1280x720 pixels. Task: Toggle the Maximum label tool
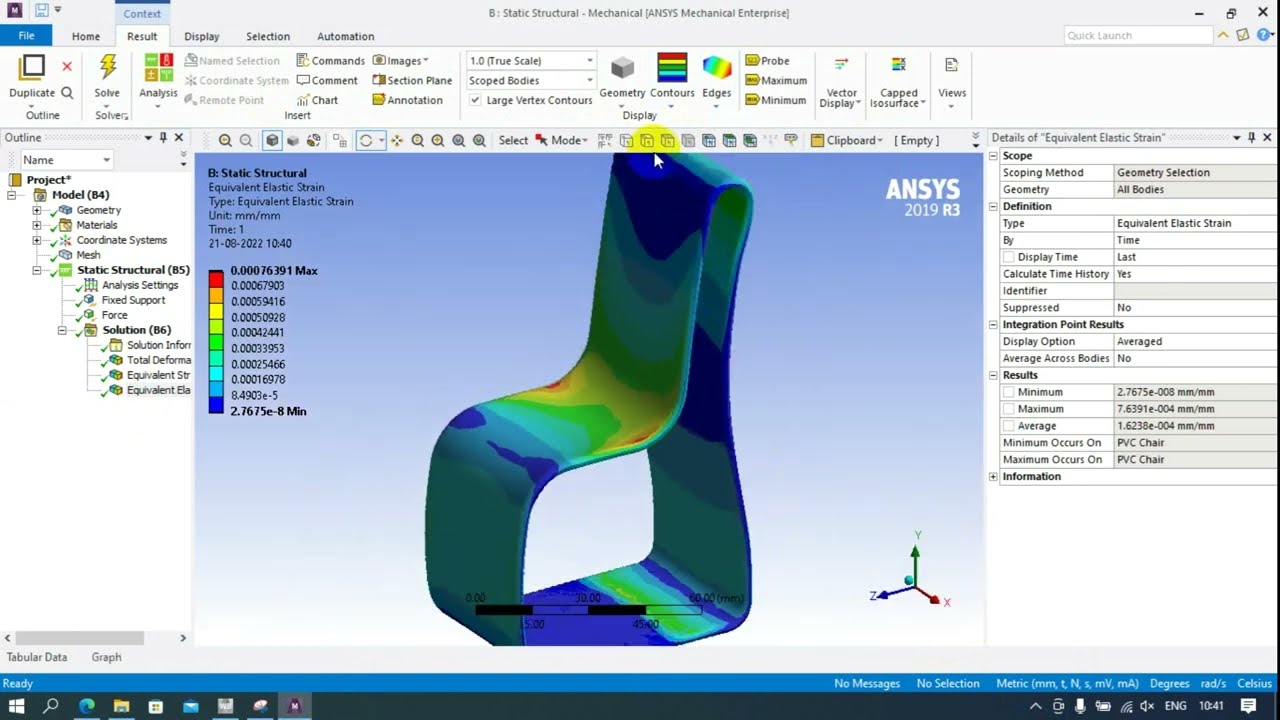[776, 81]
